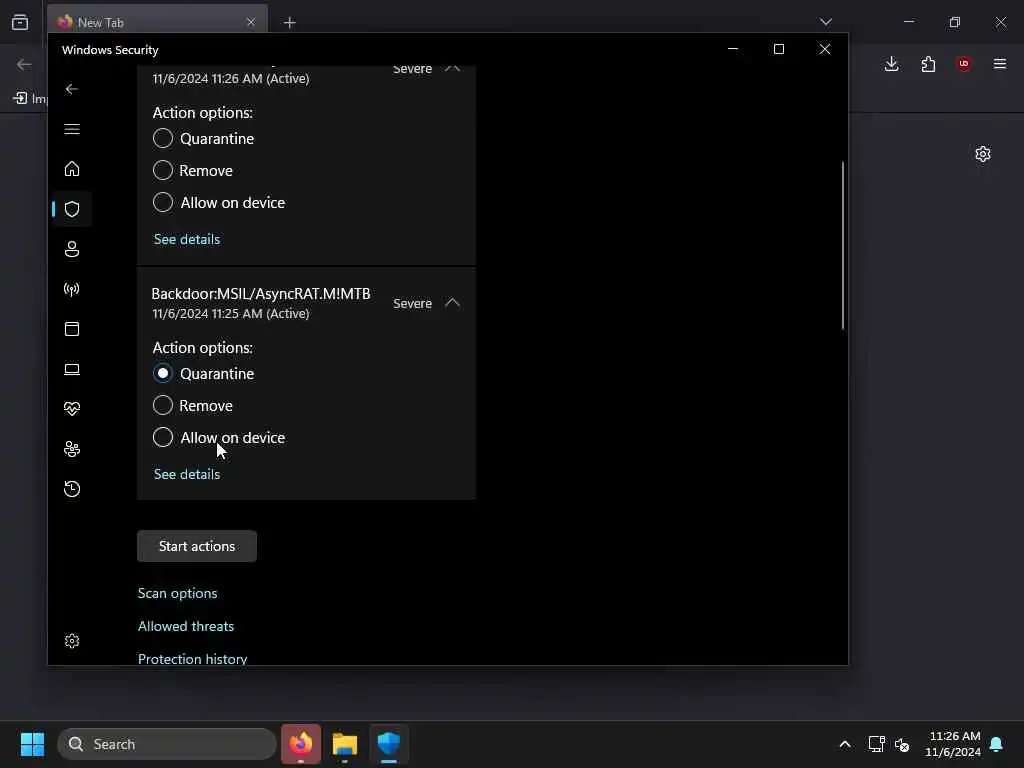Click the Windows Security scrollbar
Image resolution: width=1024 pixels, height=768 pixels.
[x=842, y=246]
